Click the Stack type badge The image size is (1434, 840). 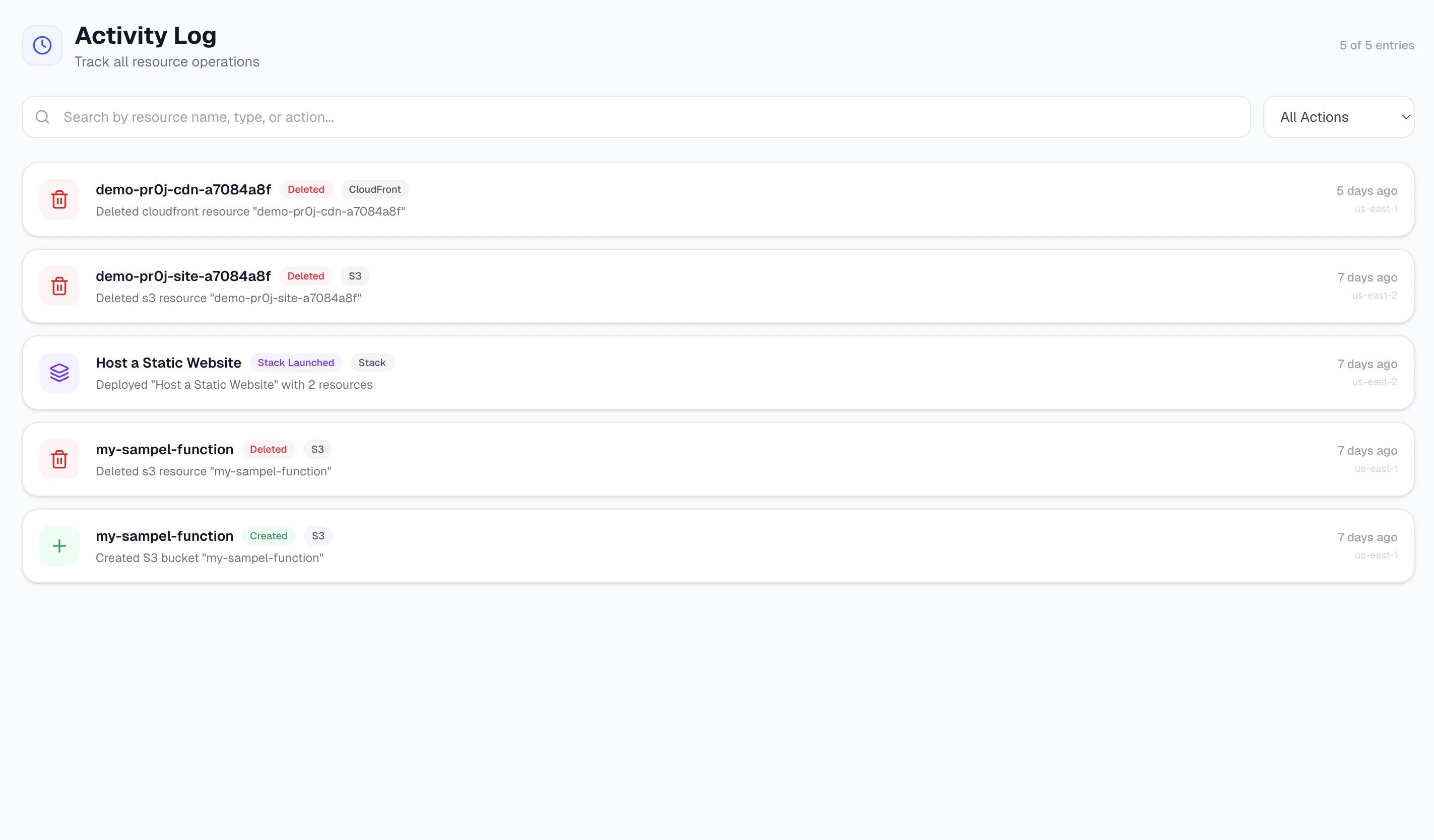point(371,363)
